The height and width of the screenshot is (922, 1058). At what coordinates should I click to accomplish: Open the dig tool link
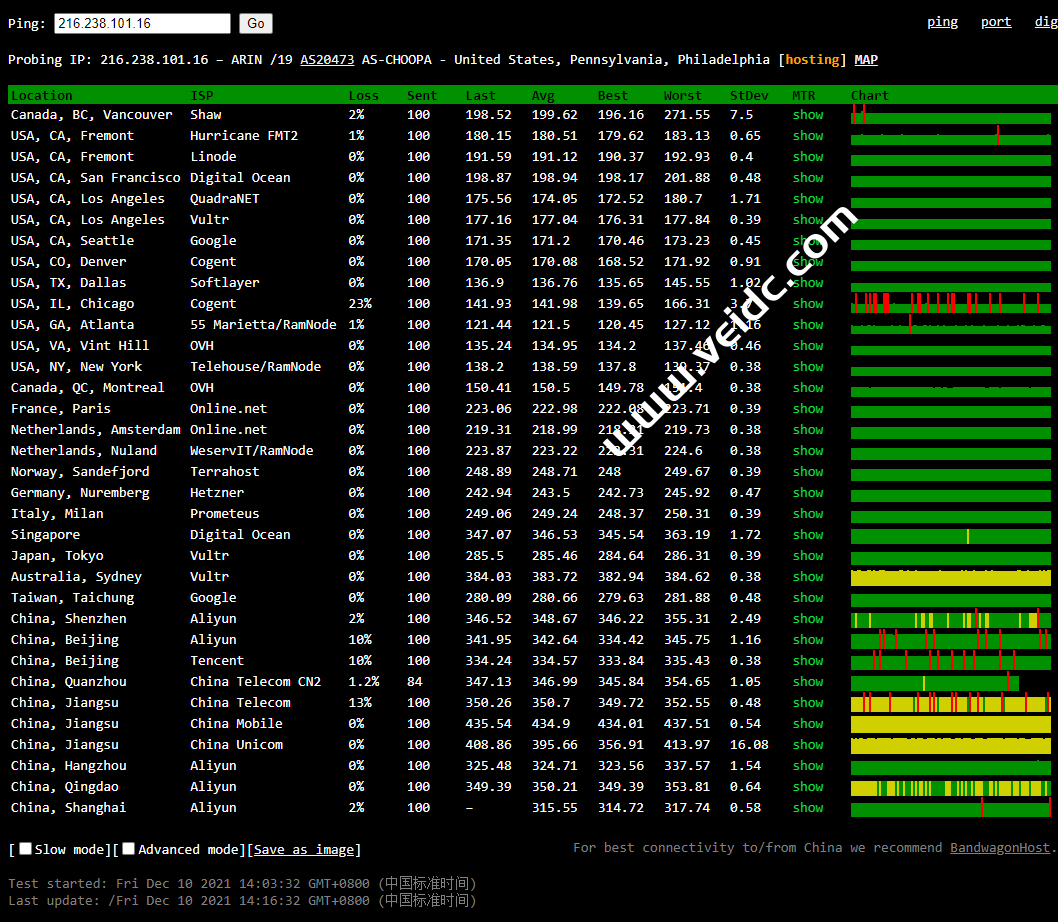(x=1045, y=22)
